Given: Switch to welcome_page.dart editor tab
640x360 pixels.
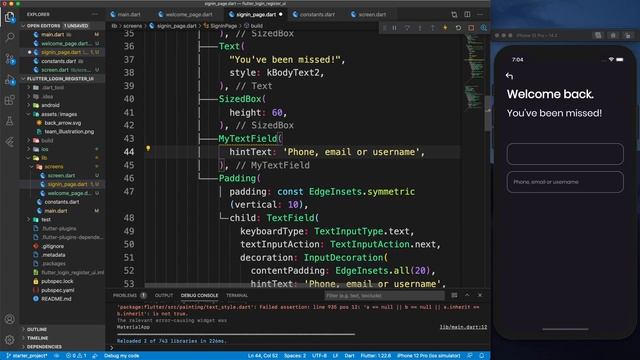Looking at the screenshot, I should pos(186,14).
